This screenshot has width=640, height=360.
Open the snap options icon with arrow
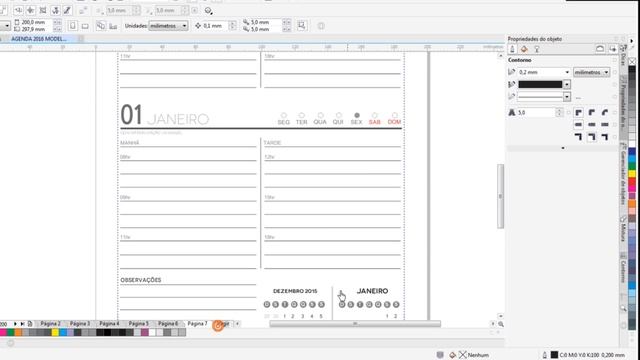[208, 11]
